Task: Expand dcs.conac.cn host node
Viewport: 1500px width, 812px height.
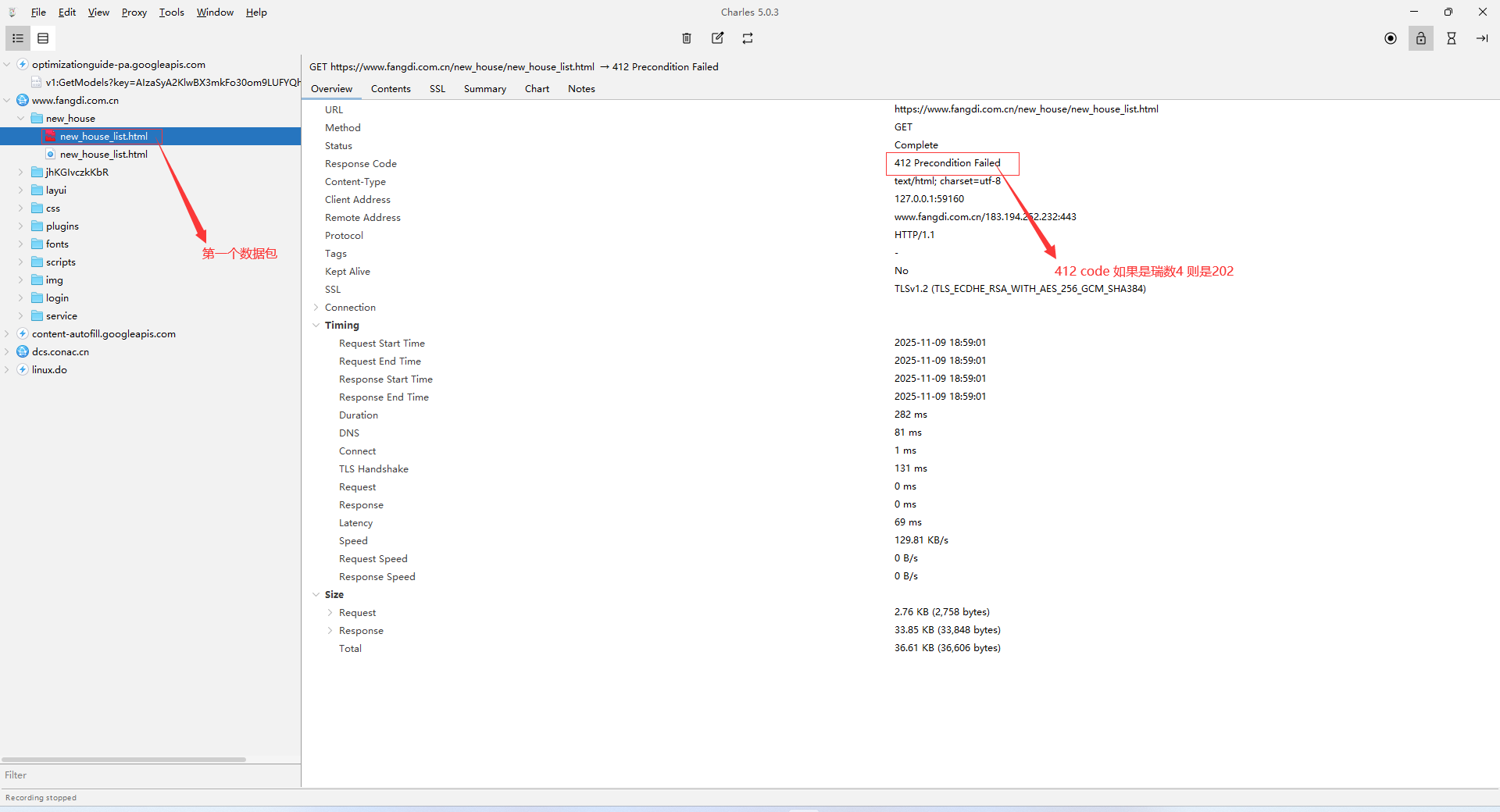Action: (7, 352)
